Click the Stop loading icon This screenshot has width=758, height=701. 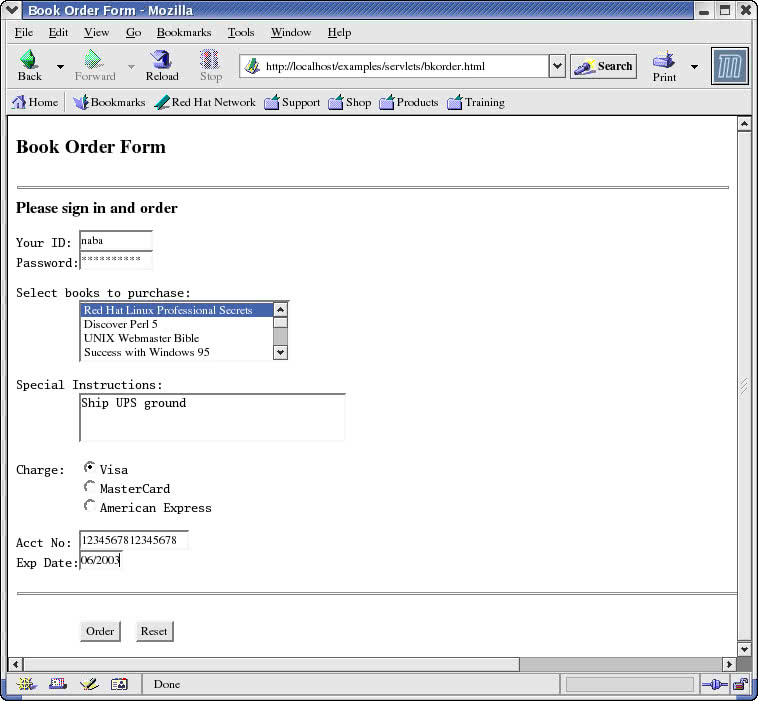210,59
